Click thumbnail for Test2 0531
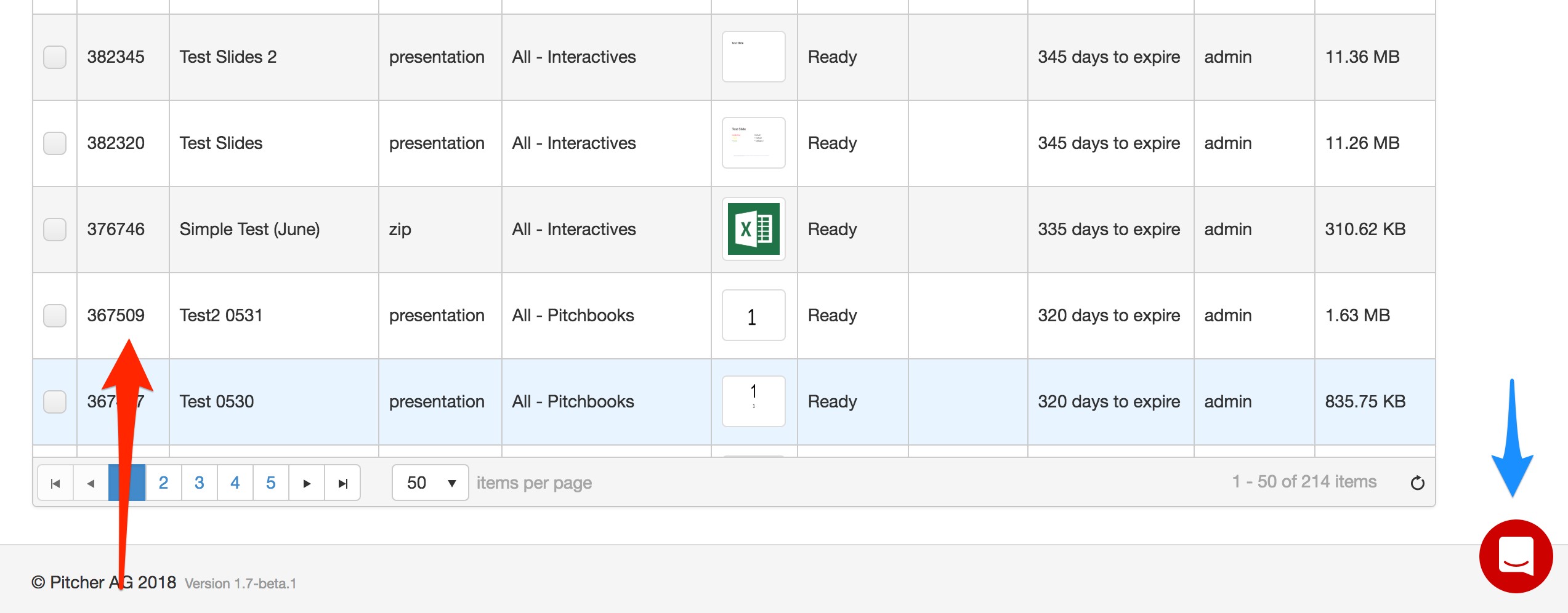1568x613 pixels. coord(753,315)
